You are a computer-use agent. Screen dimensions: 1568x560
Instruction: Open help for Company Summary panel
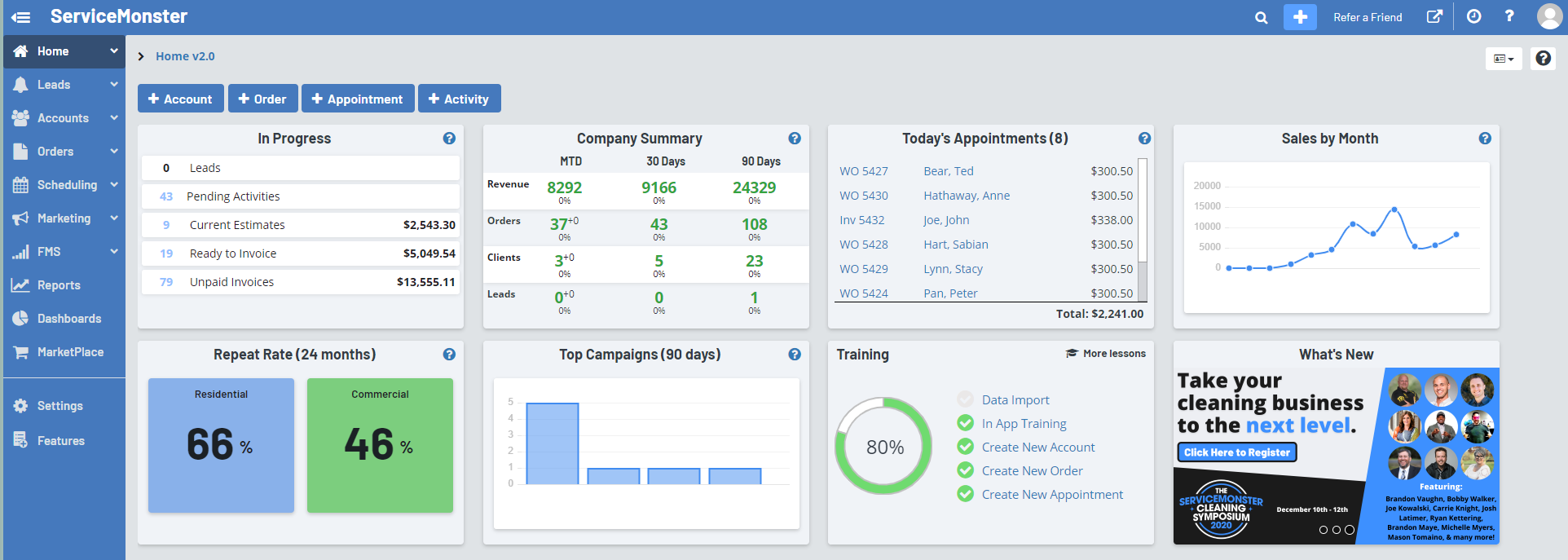click(x=795, y=139)
